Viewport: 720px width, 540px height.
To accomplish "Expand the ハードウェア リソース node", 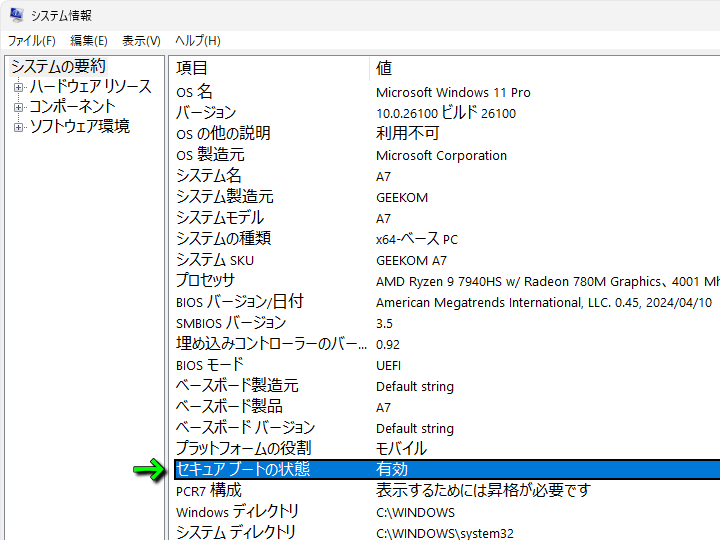I will [x=18, y=87].
